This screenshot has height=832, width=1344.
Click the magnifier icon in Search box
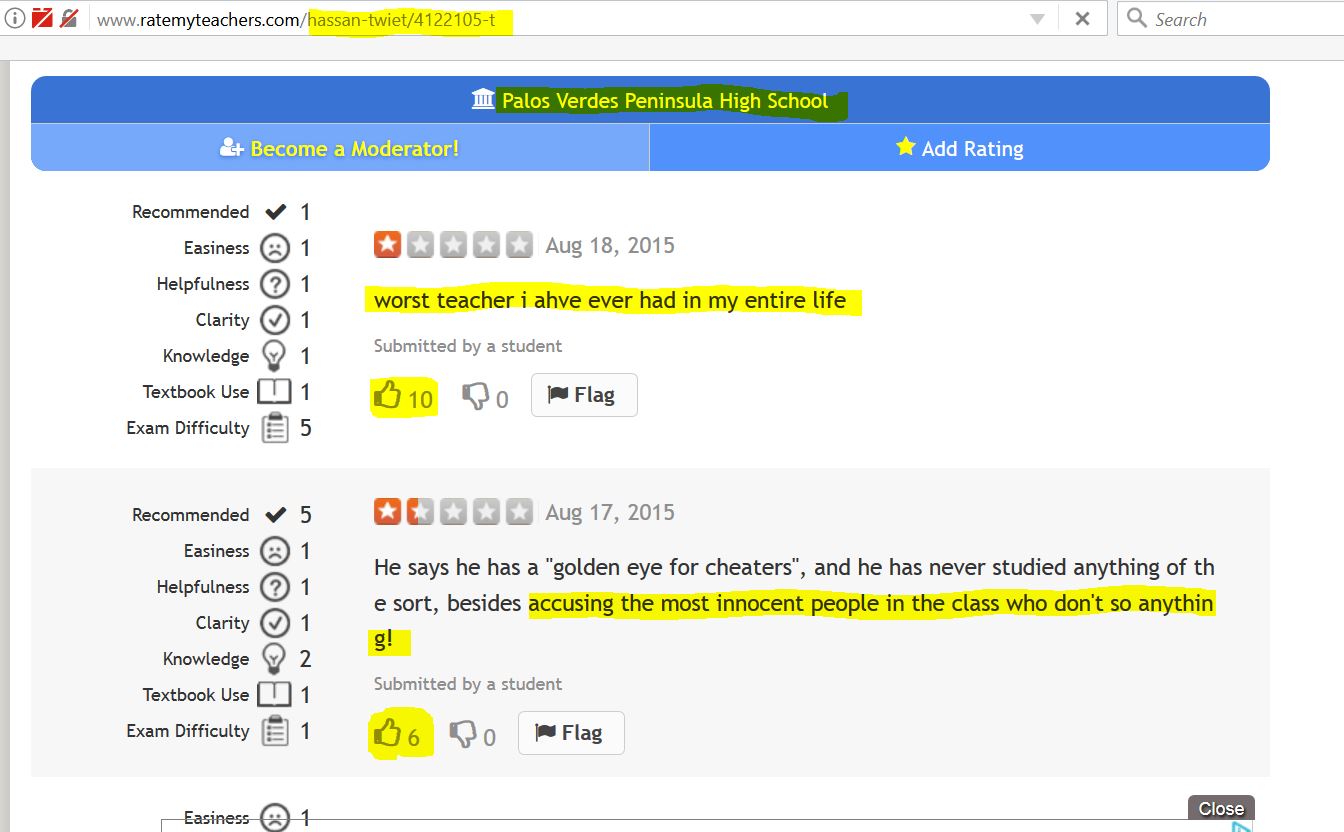pos(1136,18)
